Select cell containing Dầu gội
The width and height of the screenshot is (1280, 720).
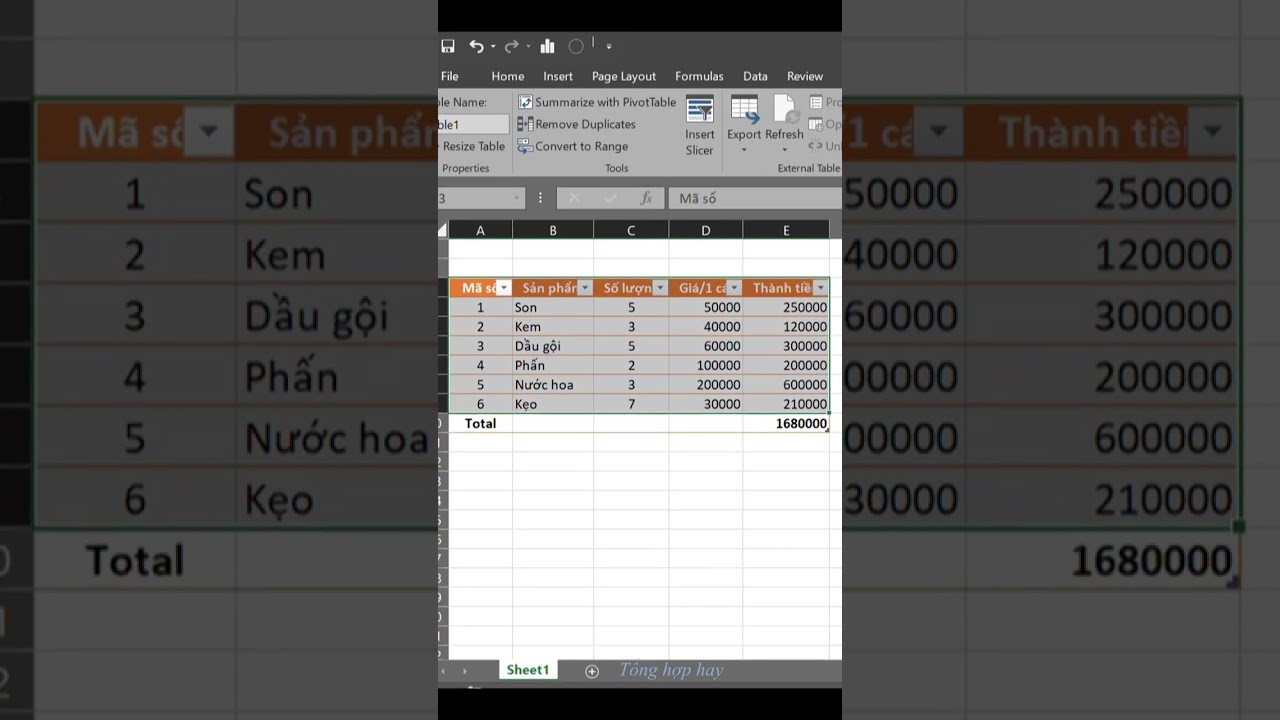[x=553, y=346]
